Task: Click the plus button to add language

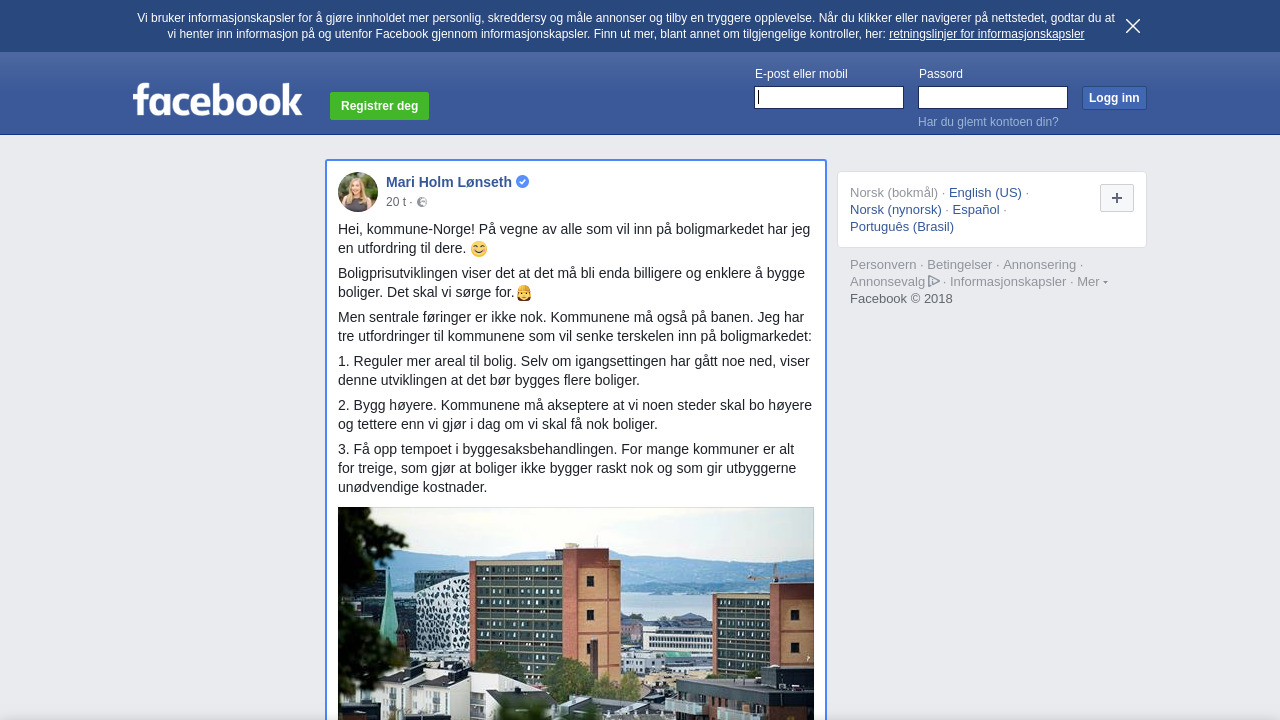Action: 1117,198
